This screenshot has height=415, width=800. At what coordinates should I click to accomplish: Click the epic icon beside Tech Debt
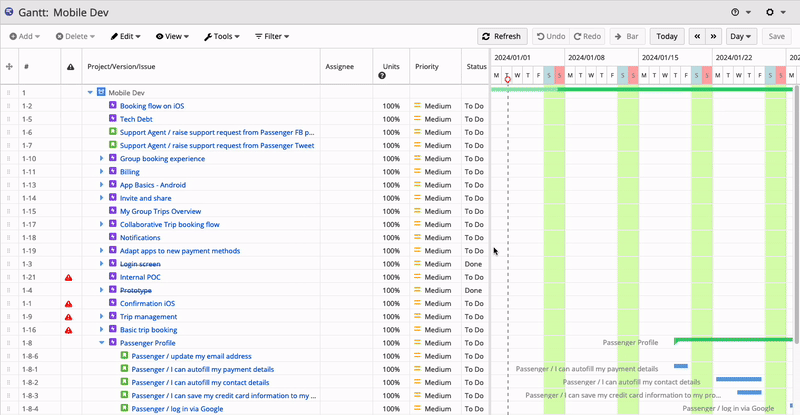(113, 119)
